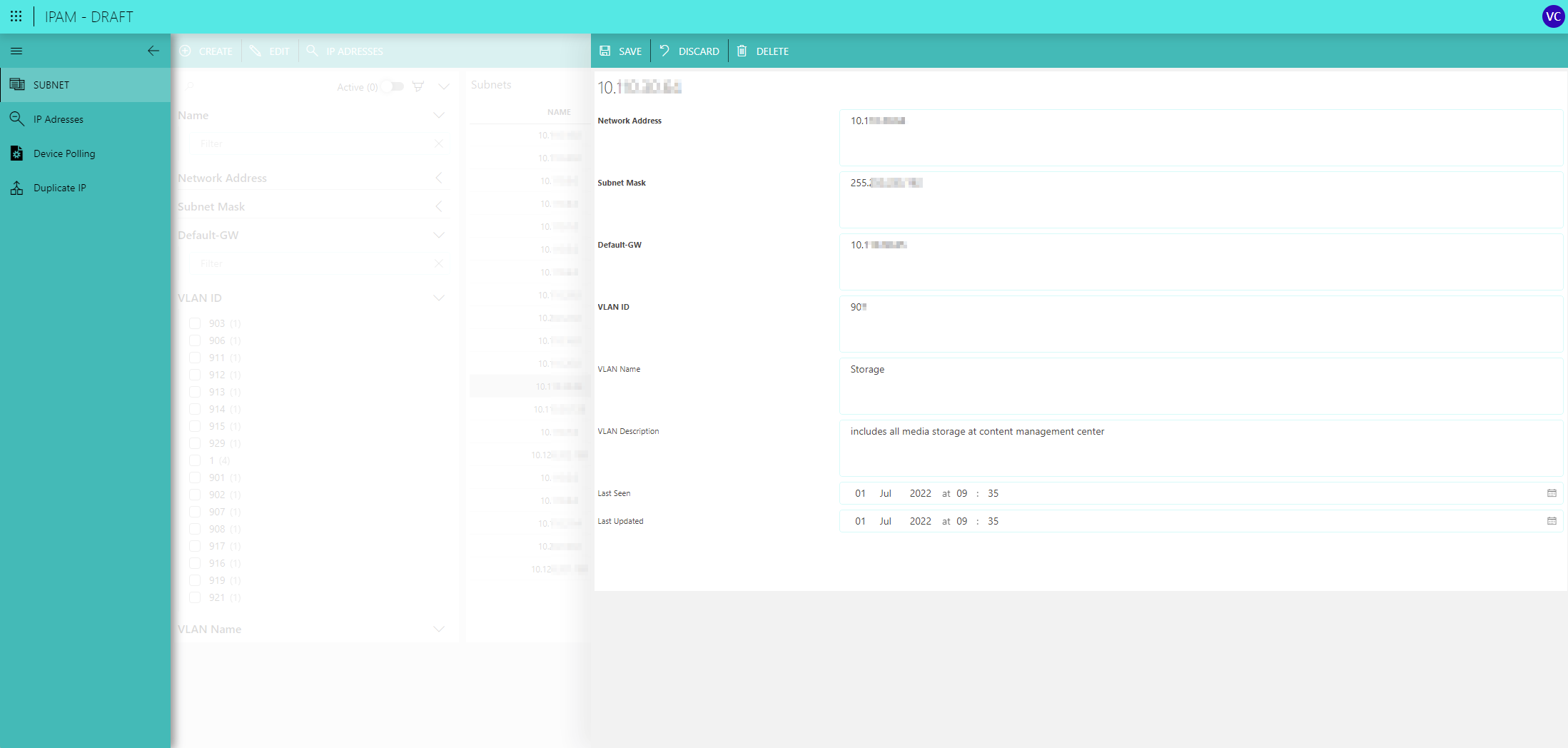
Task: Click the VLAN Name field containing Storage
Action: coord(1200,385)
